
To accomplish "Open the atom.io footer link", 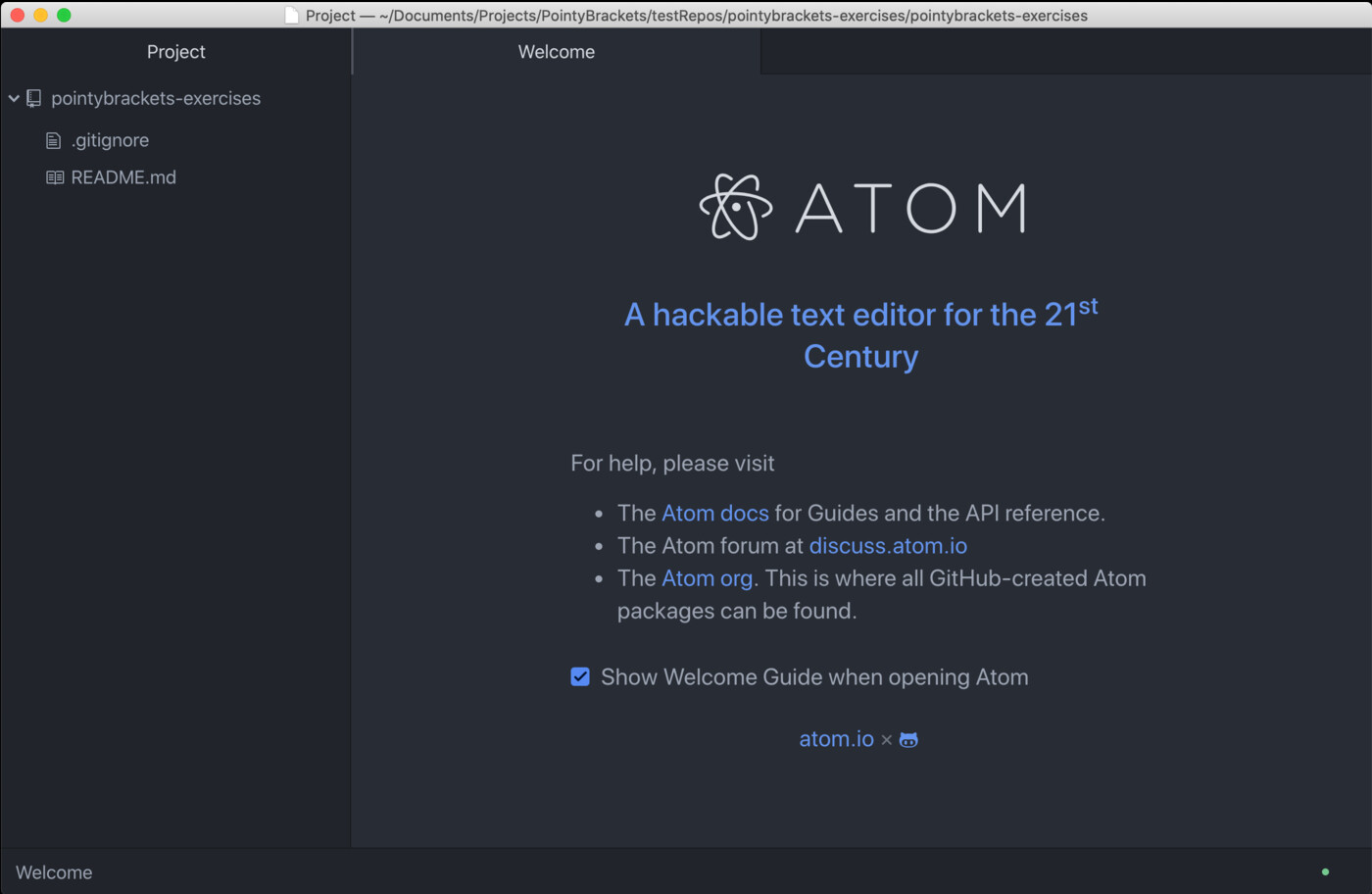I will coord(836,739).
